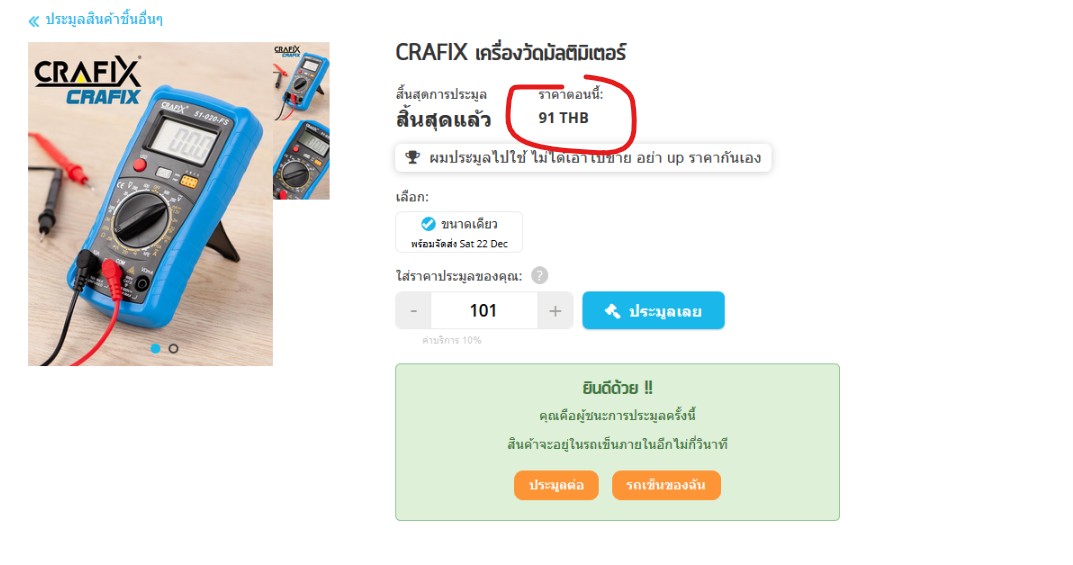Click the orange ประมูลต่อ button
This screenshot has height=565, width=1073.
tap(556, 485)
